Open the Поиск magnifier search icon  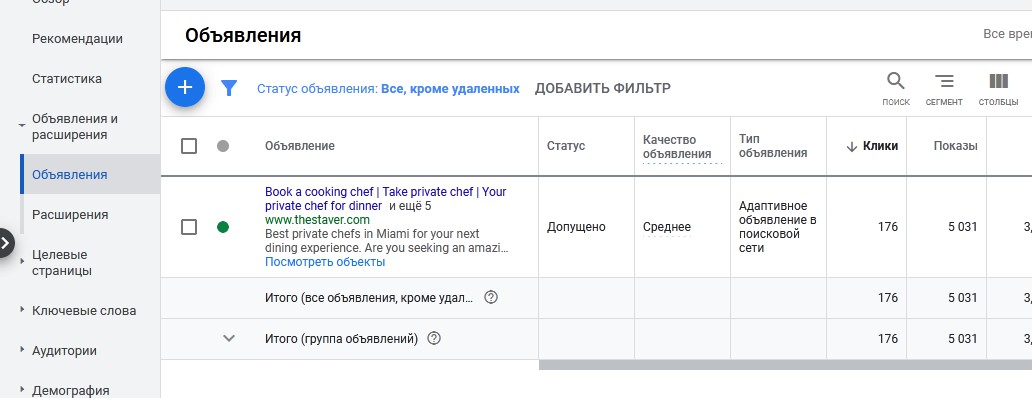click(x=896, y=89)
